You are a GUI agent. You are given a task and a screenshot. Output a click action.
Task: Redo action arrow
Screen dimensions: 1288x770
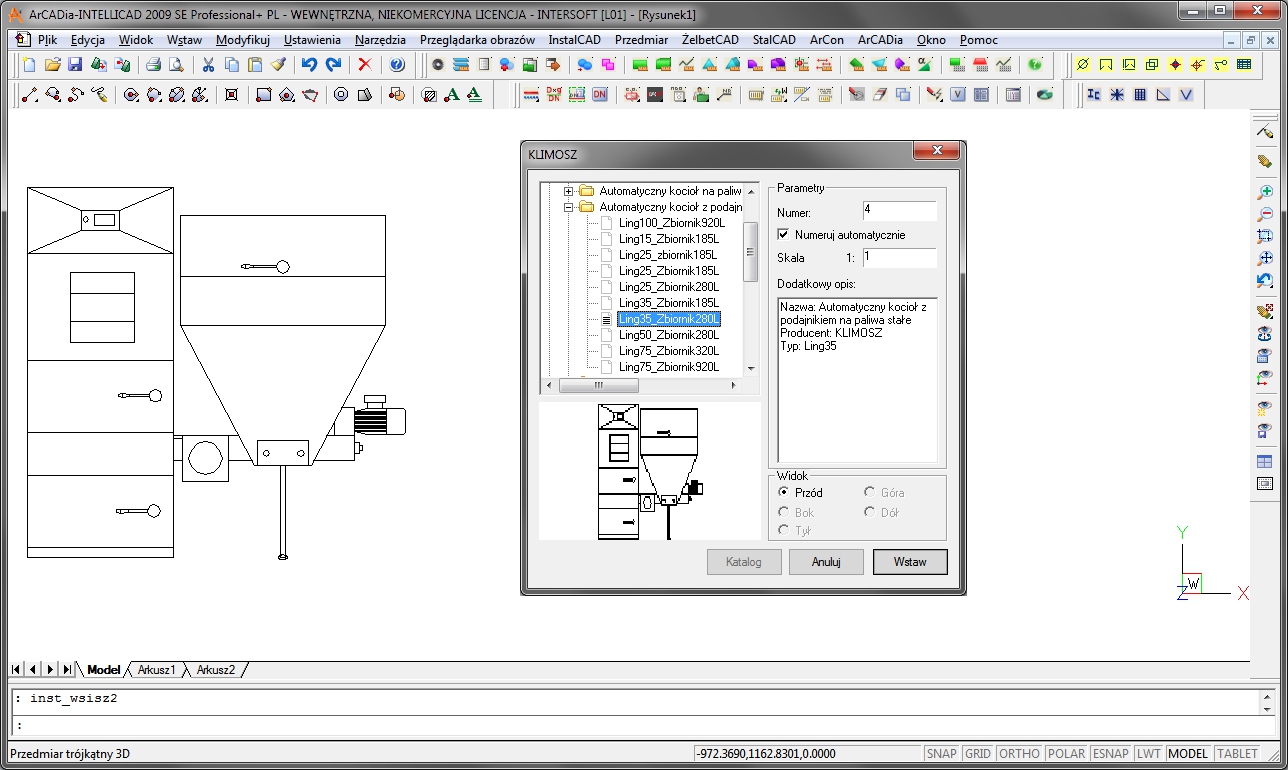[x=333, y=64]
